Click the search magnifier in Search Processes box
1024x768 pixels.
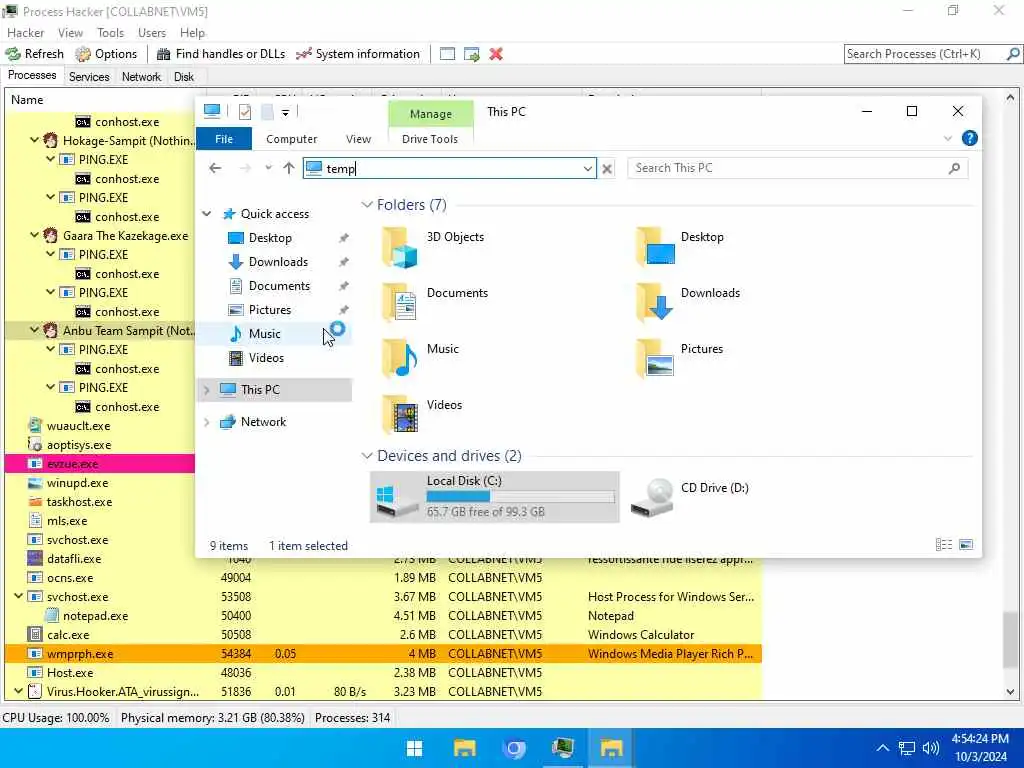(x=1013, y=54)
